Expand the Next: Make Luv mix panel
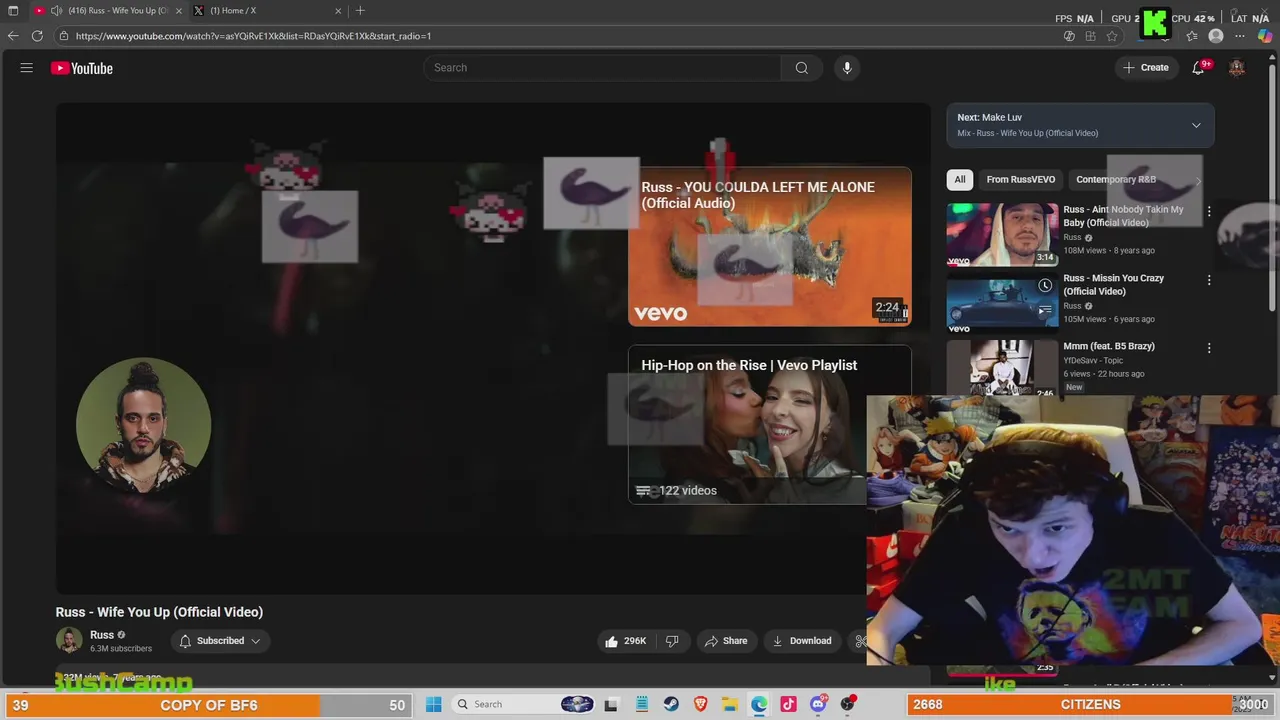Image resolution: width=1280 pixels, height=720 pixels. tap(1196, 125)
